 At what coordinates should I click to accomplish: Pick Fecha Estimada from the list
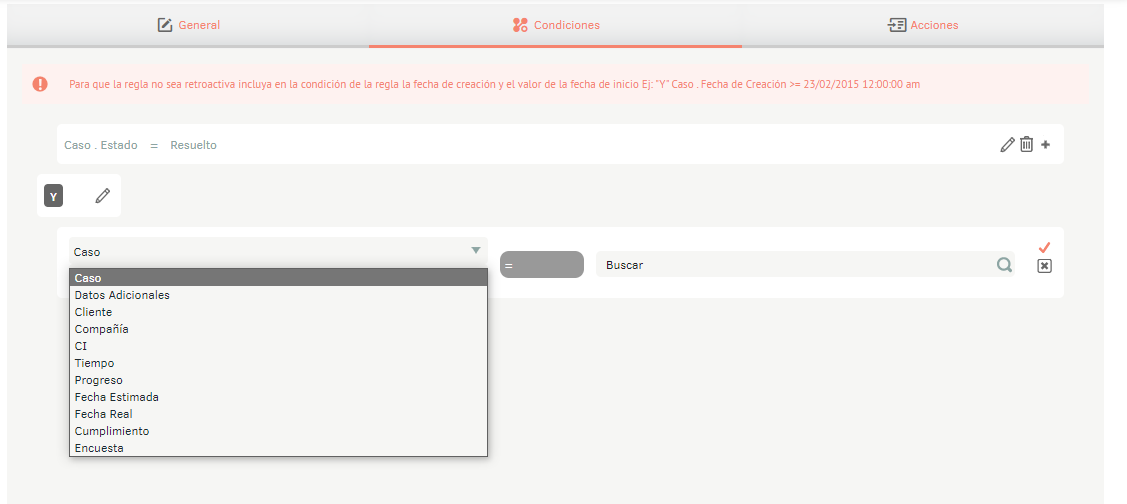click(278, 397)
